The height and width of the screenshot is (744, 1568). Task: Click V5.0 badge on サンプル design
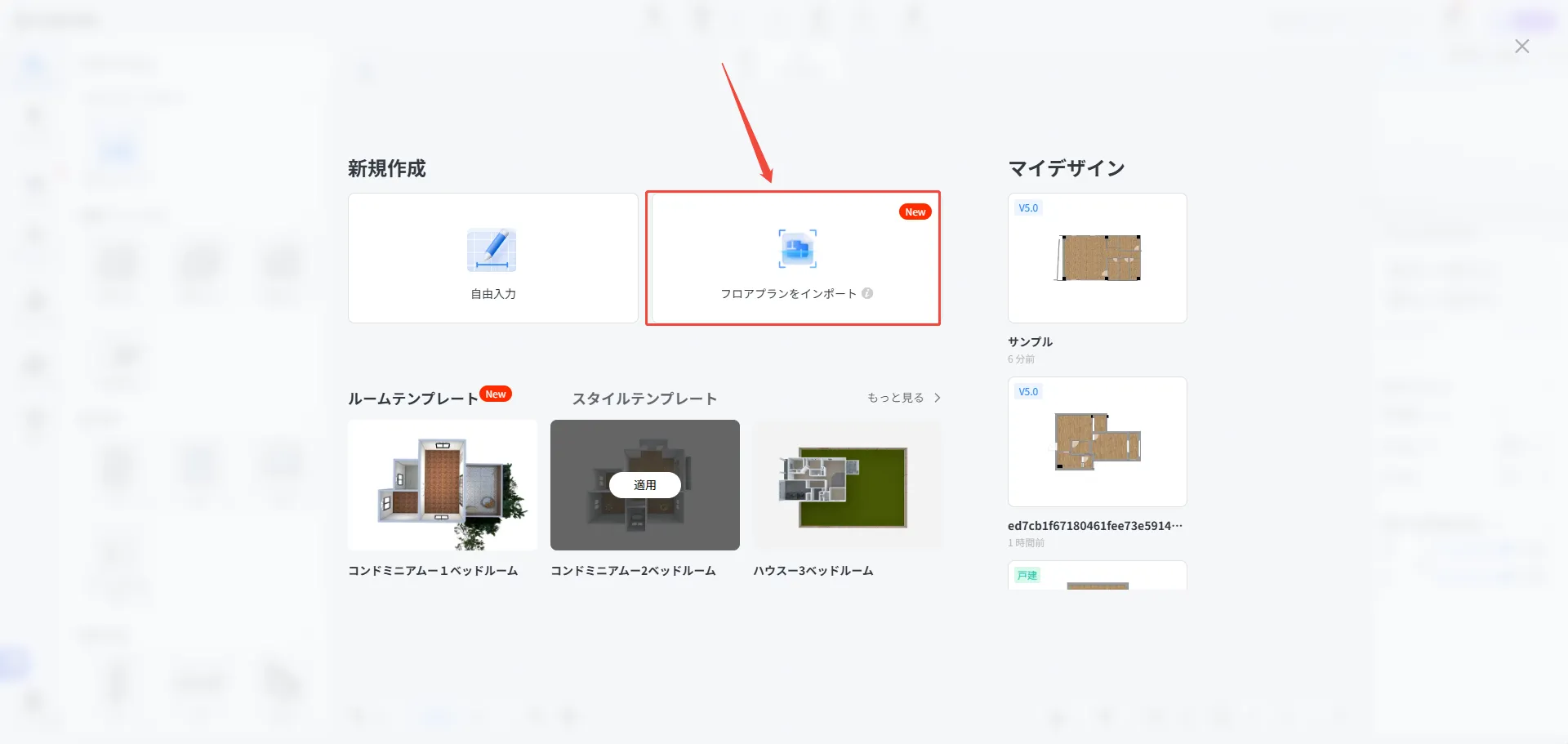pyautogui.click(x=1028, y=208)
